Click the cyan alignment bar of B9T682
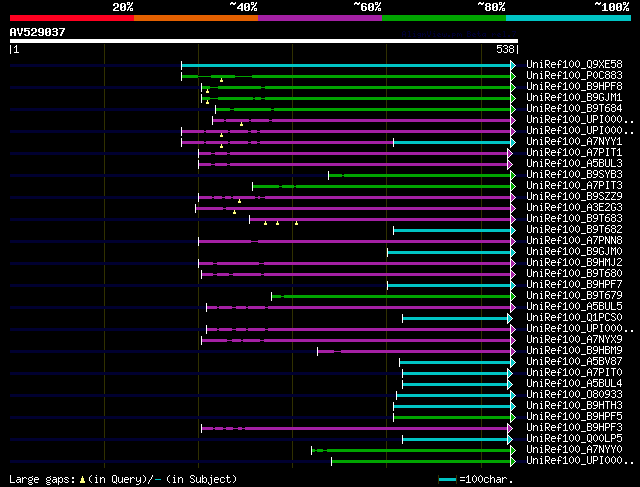 [x=452, y=231]
